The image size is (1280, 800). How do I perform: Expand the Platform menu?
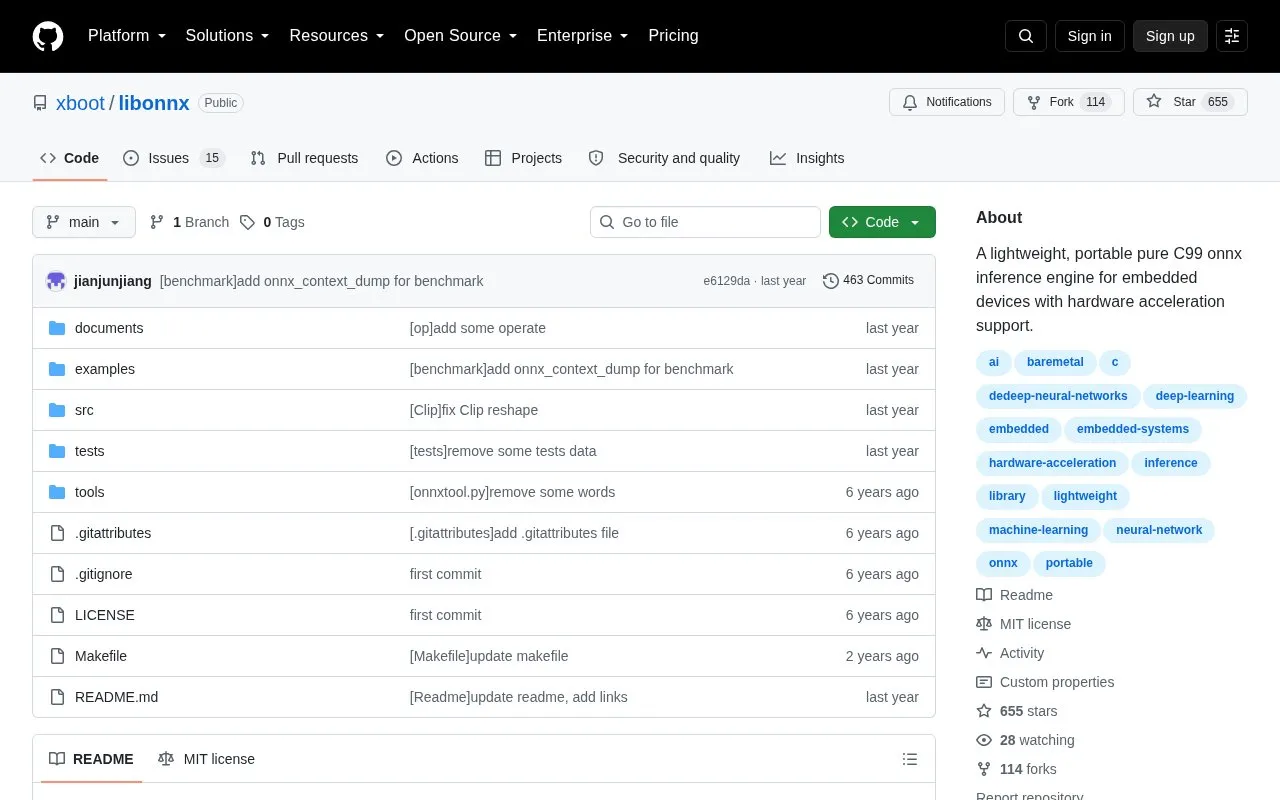(x=127, y=36)
